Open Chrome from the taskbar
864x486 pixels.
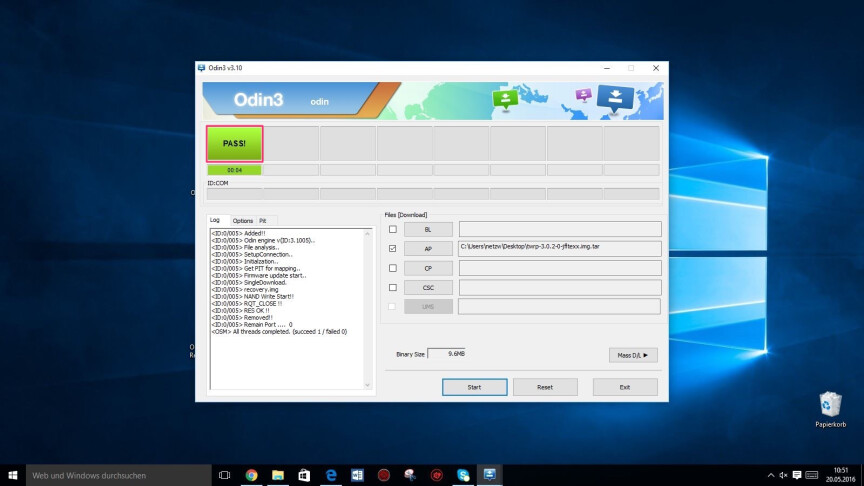[251, 475]
